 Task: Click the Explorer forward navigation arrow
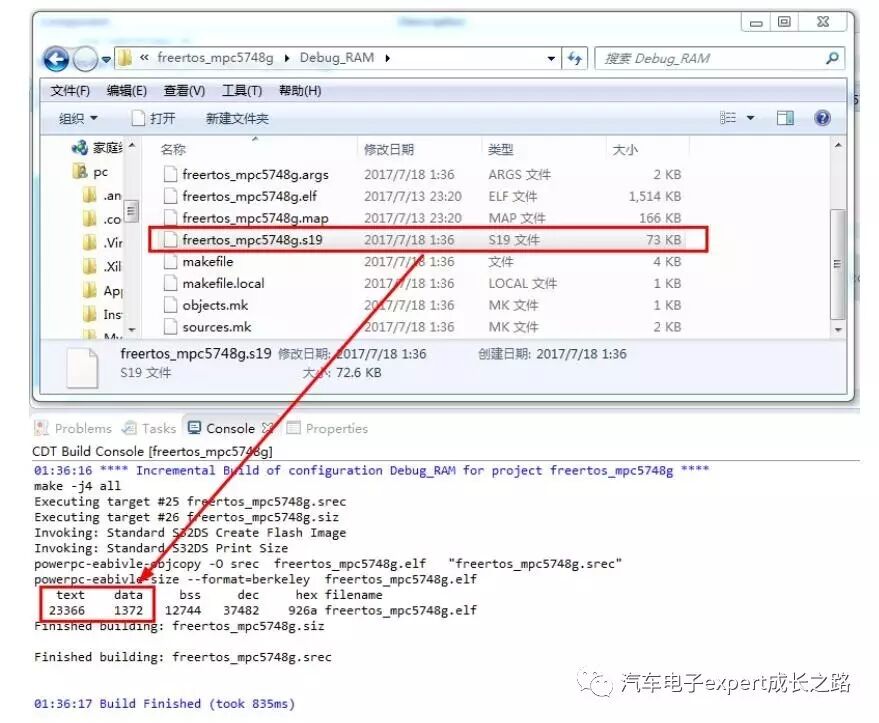point(85,59)
